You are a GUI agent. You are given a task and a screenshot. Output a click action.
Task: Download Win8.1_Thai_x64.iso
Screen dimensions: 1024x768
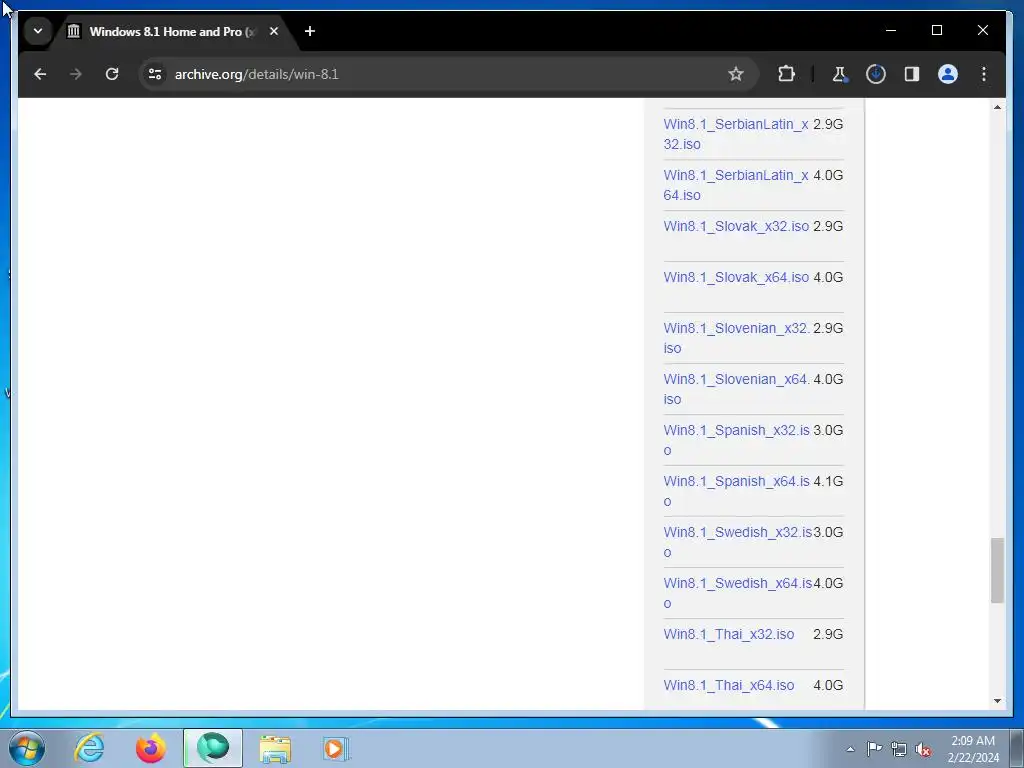(x=729, y=686)
